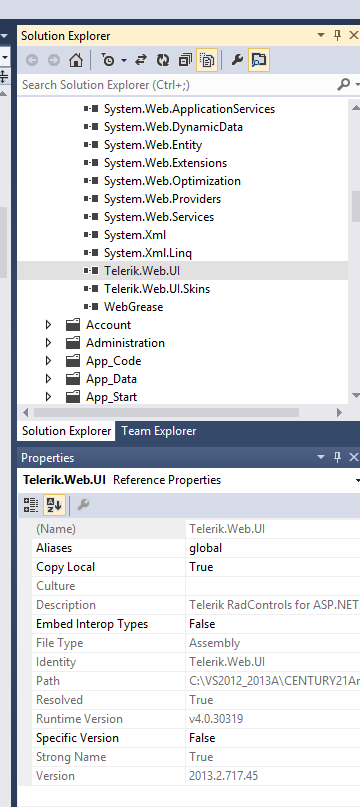Viewport: 360px width, 807px height.
Task: Click the Copy Local property value
Action: (272, 567)
